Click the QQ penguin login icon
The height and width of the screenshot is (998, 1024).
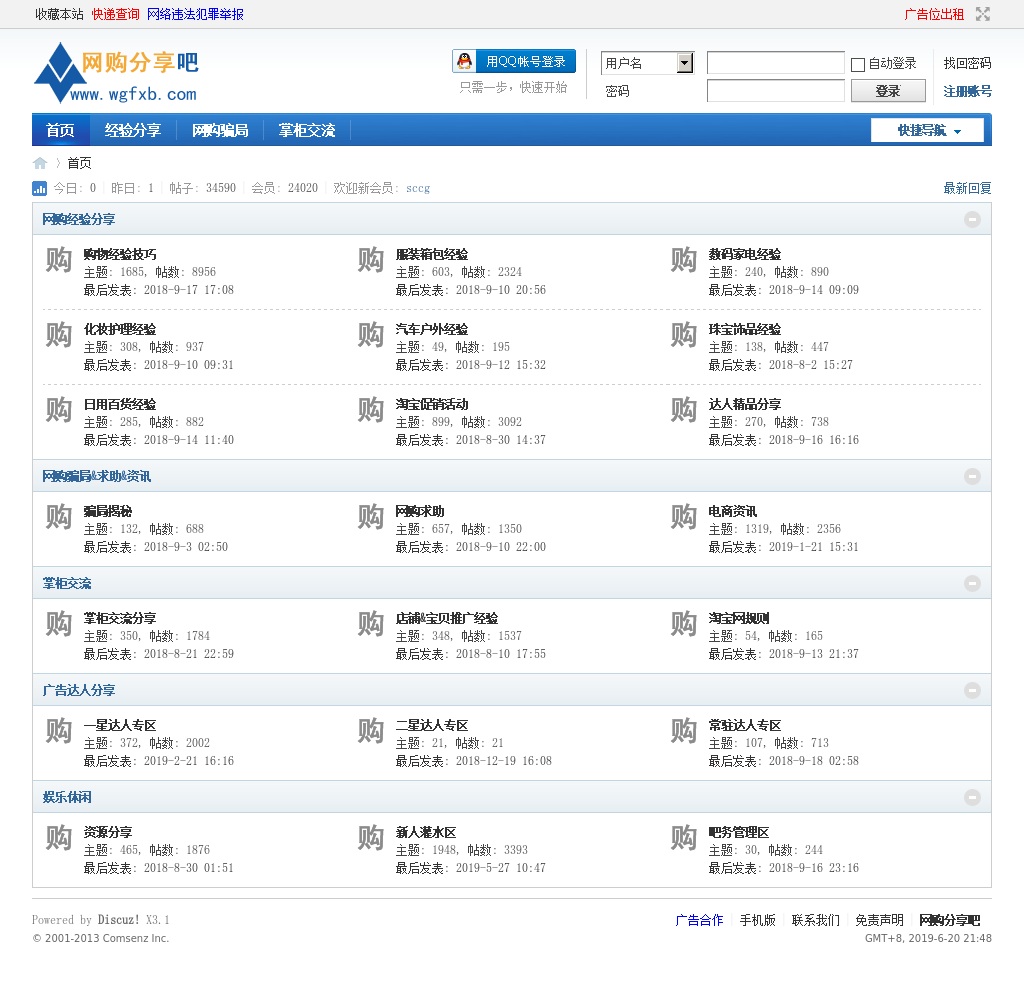464,61
